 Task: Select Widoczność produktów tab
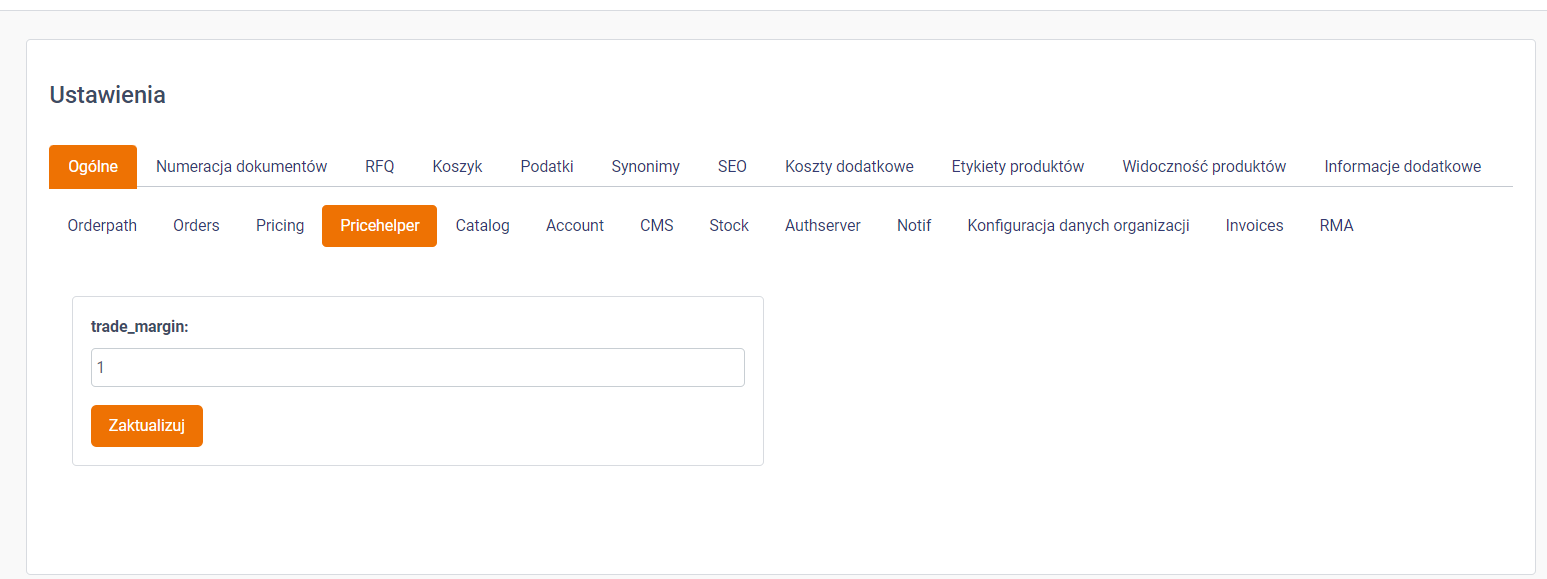click(x=1204, y=166)
